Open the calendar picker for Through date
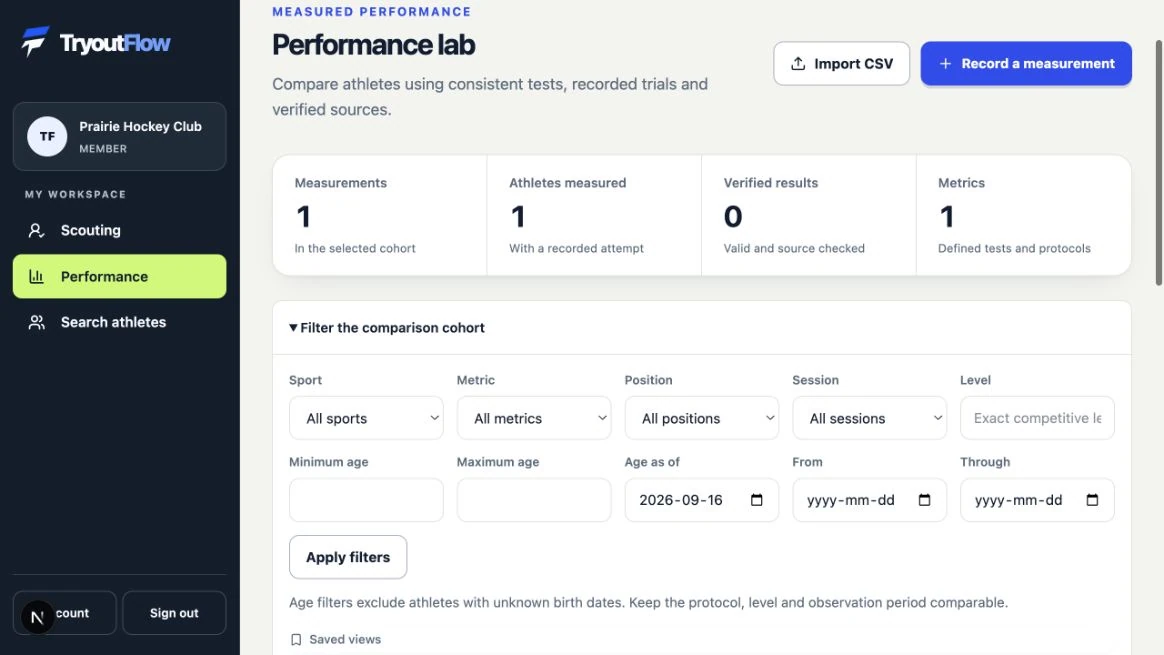Screen dimensions: 1164x655 pos(1092,500)
